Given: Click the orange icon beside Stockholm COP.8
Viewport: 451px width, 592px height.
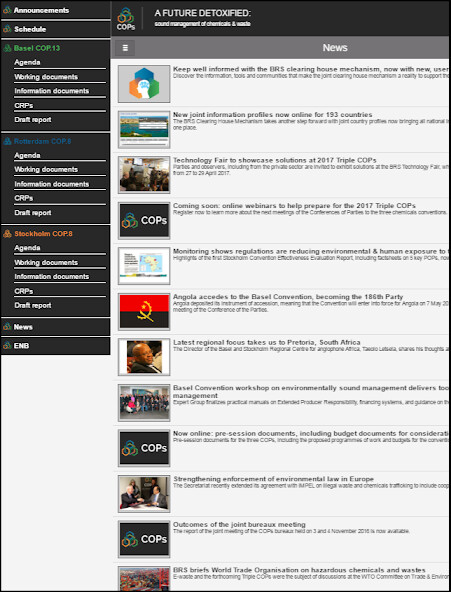Looking at the screenshot, I should coord(7,234).
